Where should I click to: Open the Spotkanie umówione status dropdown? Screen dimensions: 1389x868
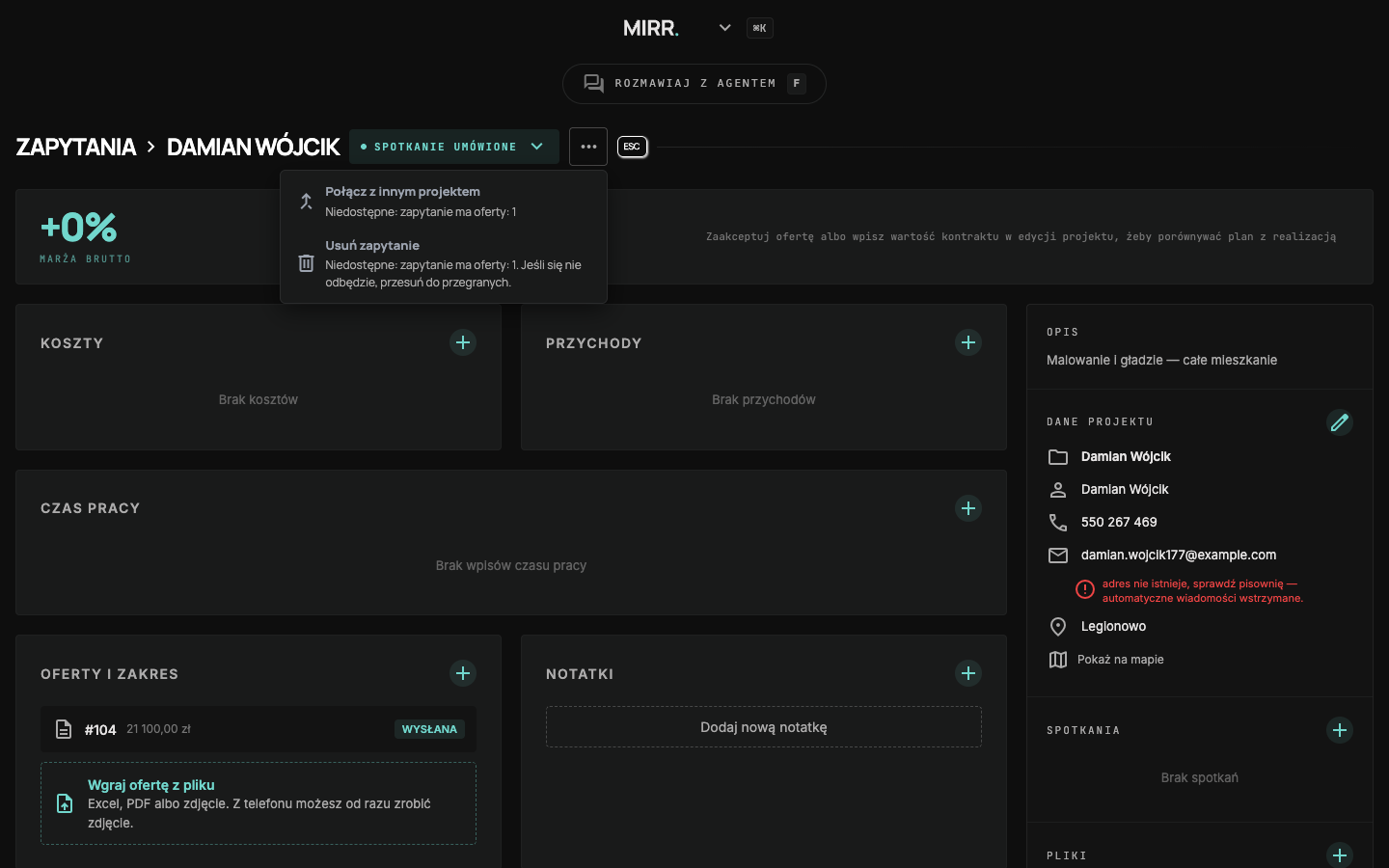coord(454,147)
